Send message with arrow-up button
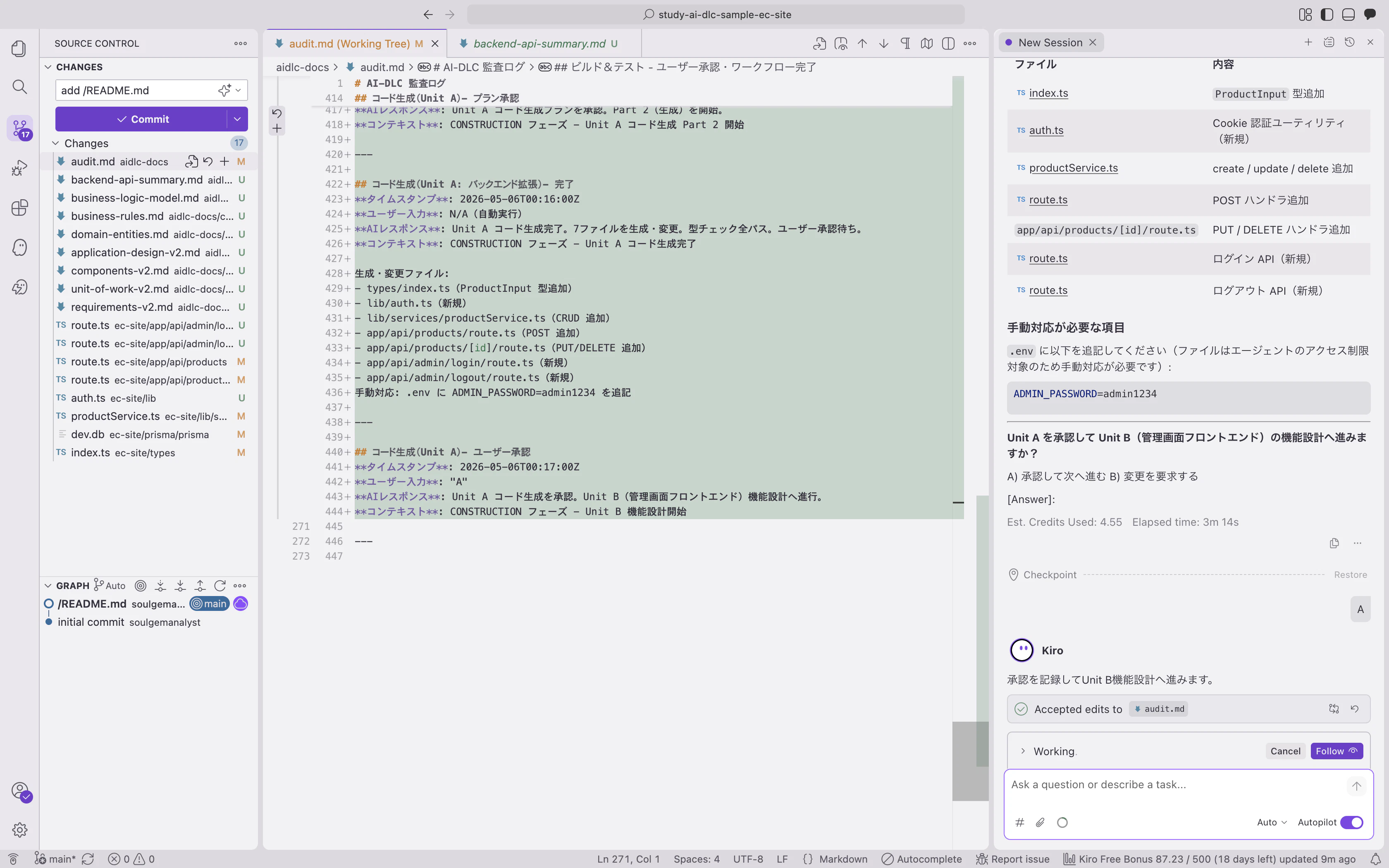The height and width of the screenshot is (868, 1389). (1356, 786)
